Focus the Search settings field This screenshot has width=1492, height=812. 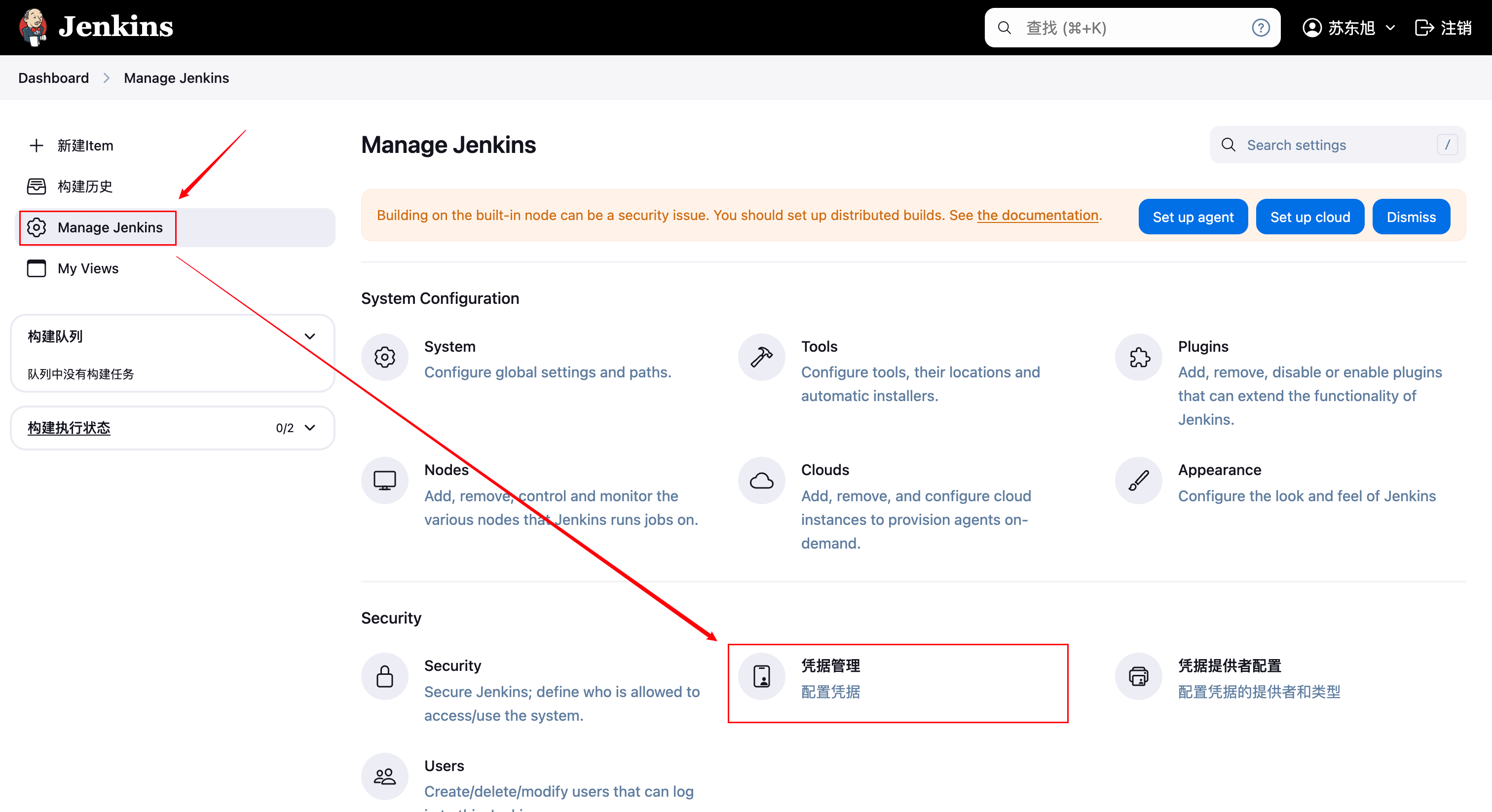point(1338,145)
